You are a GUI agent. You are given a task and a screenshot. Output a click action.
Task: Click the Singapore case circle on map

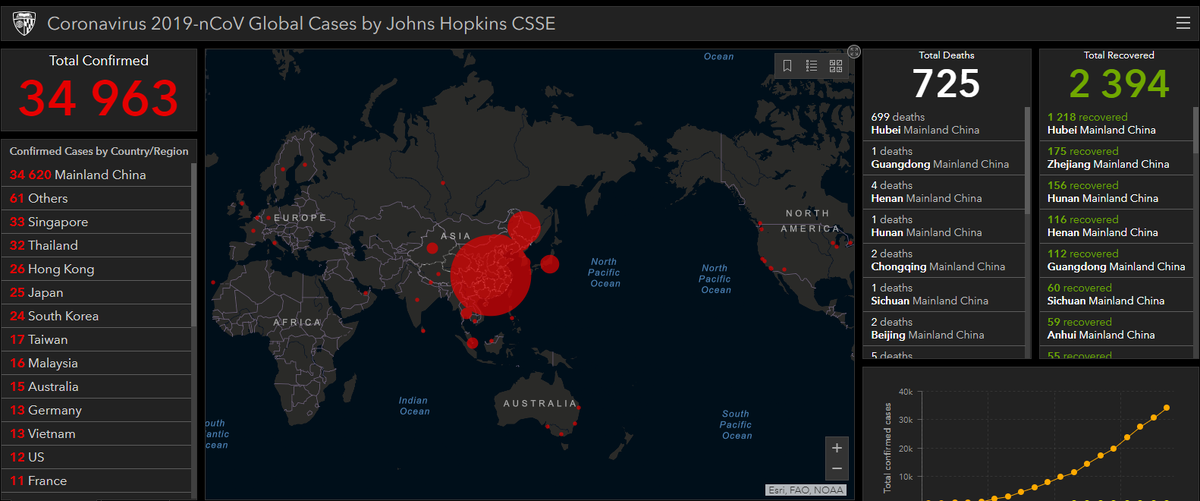tap(473, 343)
